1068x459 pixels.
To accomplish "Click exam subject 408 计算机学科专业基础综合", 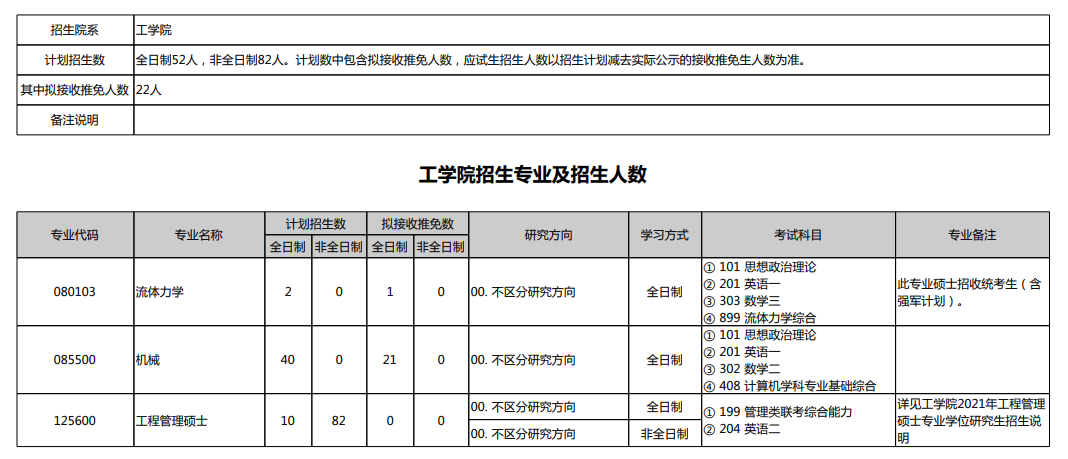I will 790,386.
